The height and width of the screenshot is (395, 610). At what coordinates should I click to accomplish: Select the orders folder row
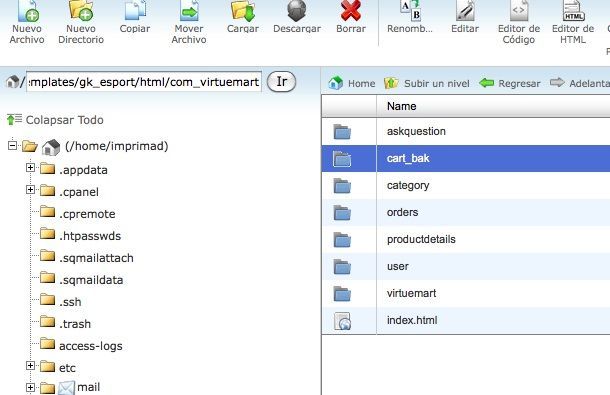pos(466,212)
